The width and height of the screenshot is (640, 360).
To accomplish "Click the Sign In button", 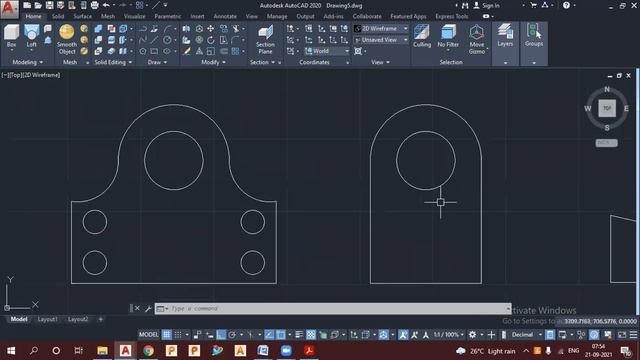I will point(487,5).
